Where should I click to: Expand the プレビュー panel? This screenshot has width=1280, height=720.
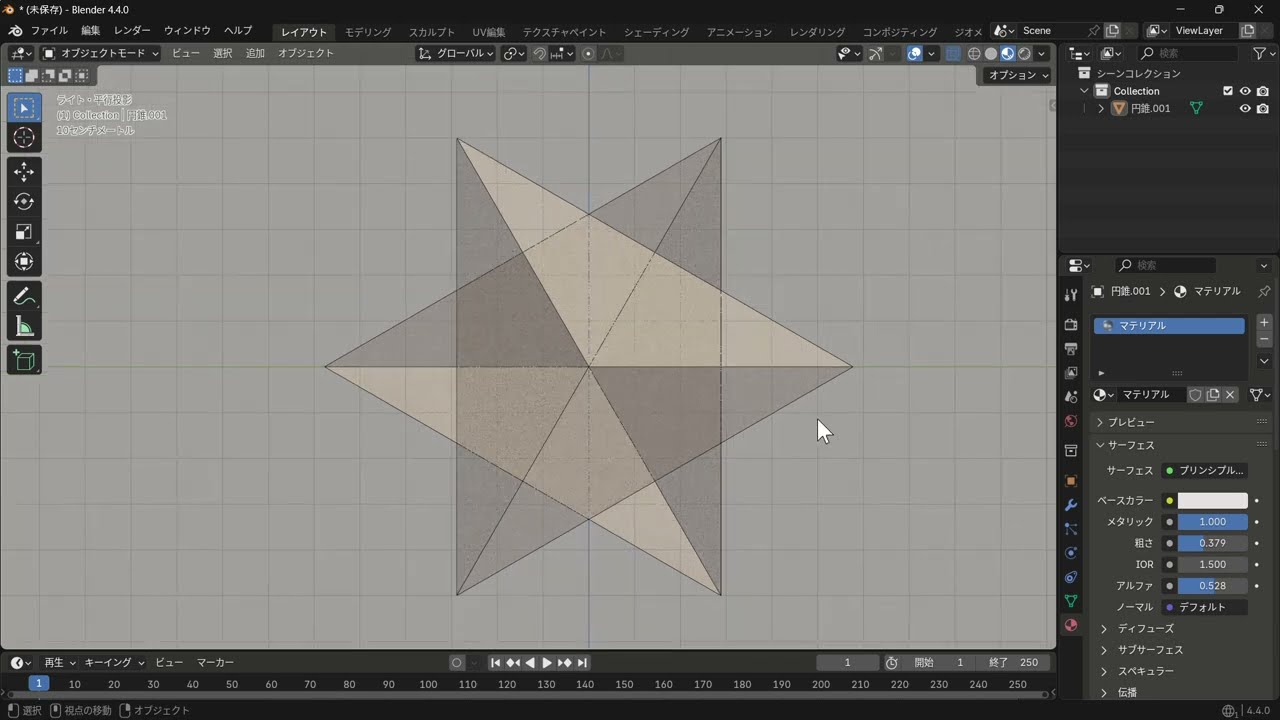[1131, 422]
